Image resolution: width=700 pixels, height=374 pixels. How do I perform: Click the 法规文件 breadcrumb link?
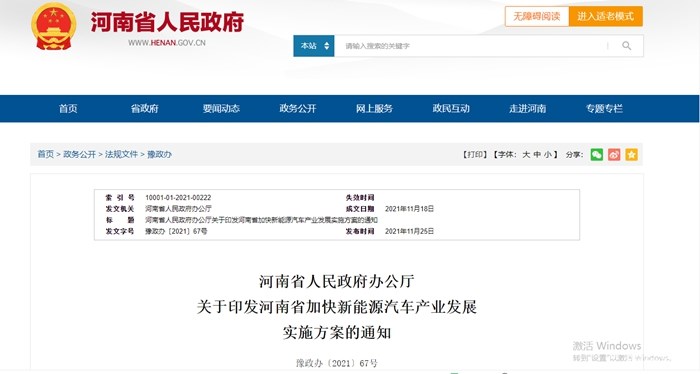pyautogui.click(x=121, y=154)
